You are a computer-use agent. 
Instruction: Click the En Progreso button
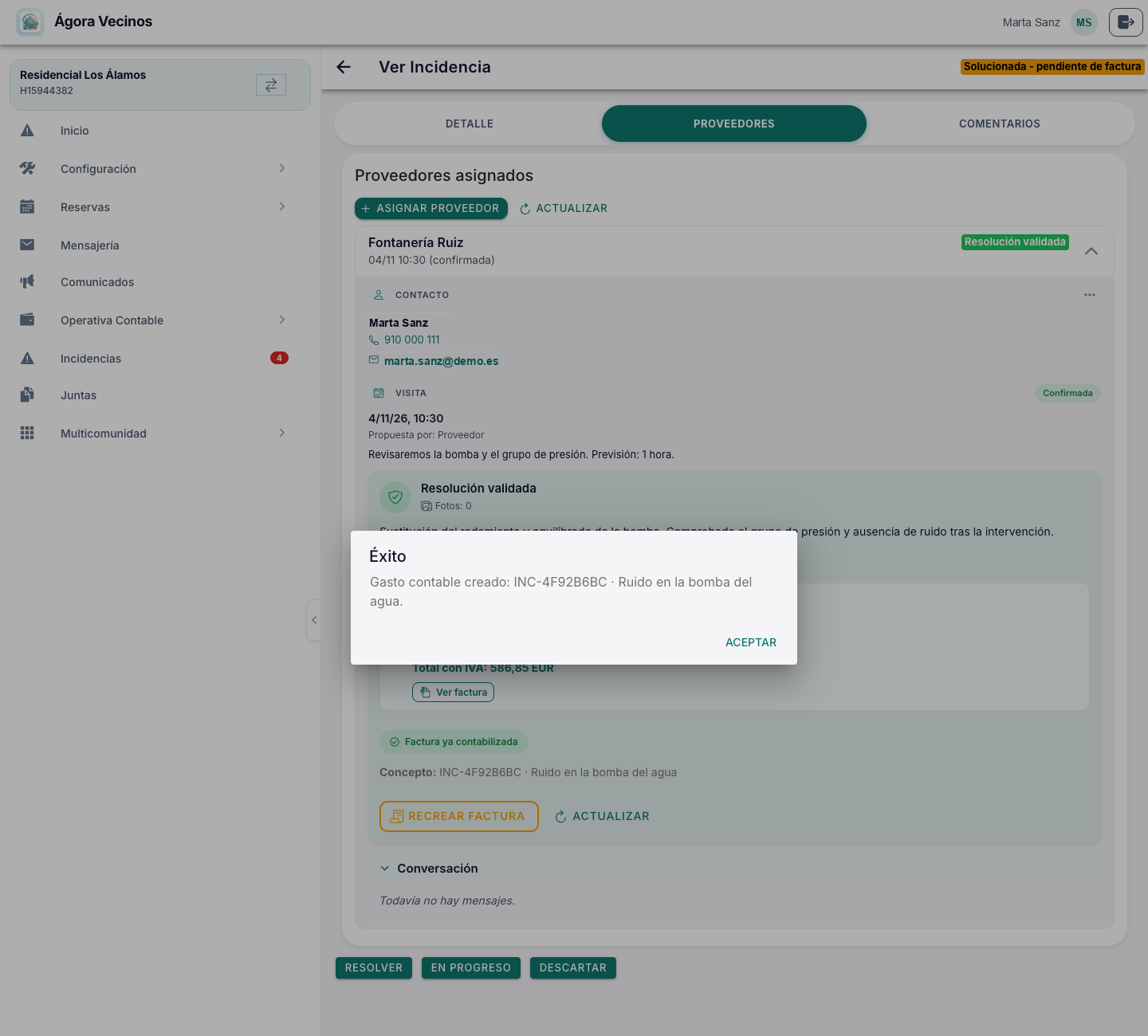[471, 967]
